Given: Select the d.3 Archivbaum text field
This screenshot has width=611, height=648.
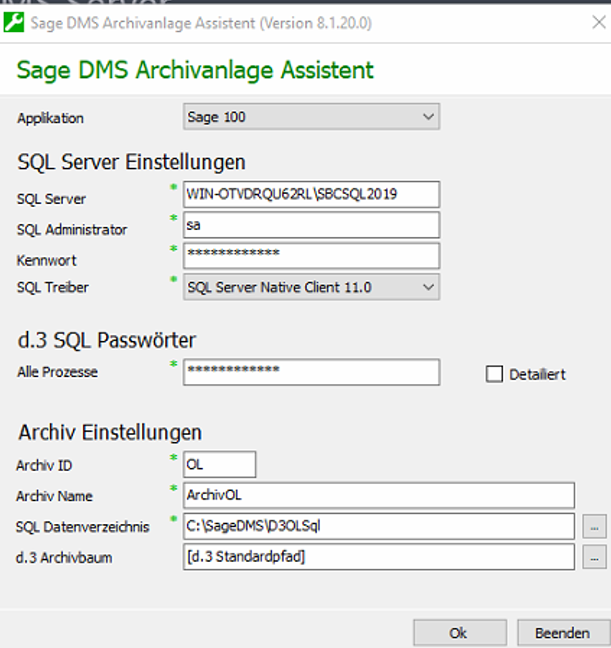Looking at the screenshot, I should (378, 557).
